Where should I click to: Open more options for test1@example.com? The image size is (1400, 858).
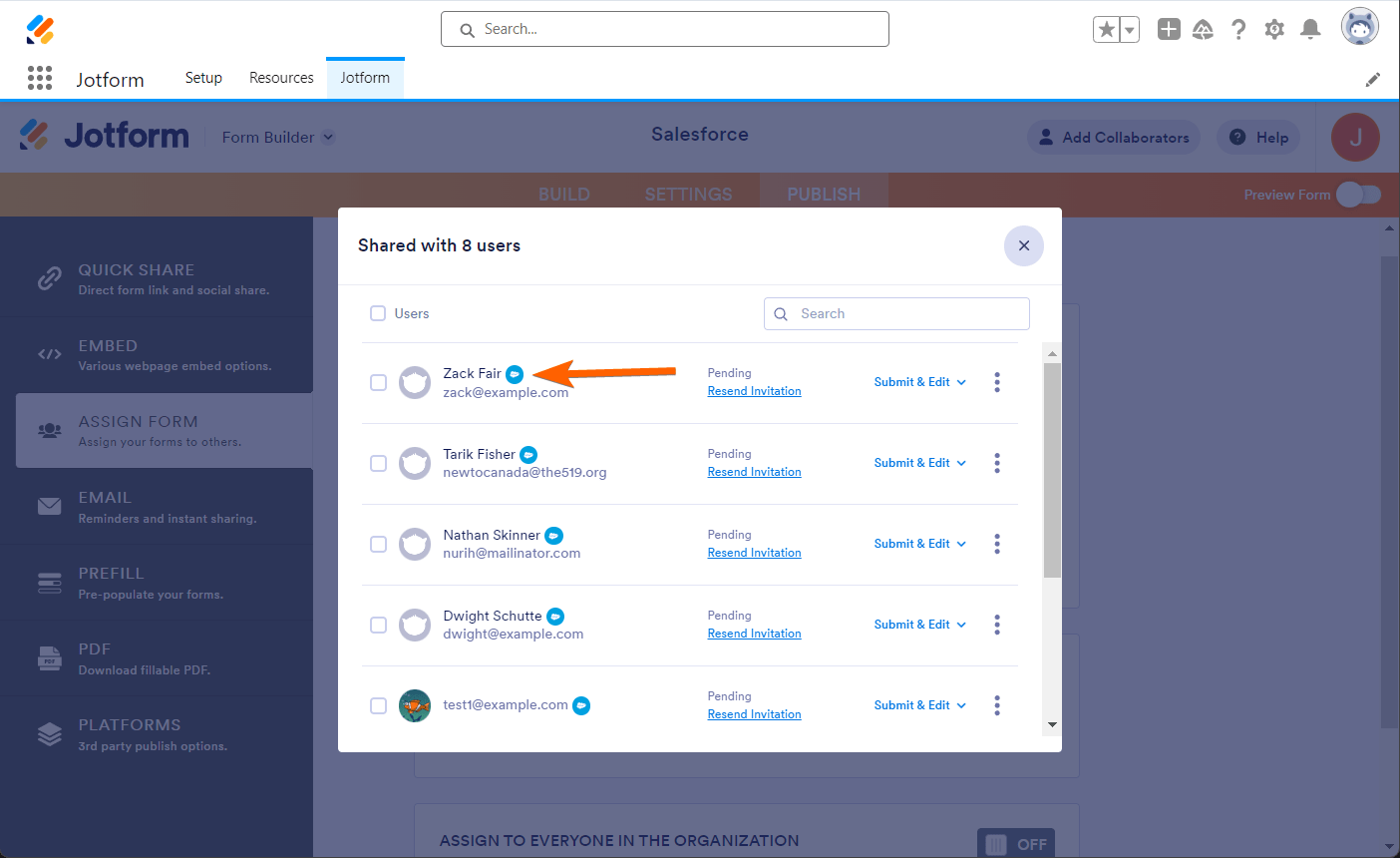(x=997, y=705)
